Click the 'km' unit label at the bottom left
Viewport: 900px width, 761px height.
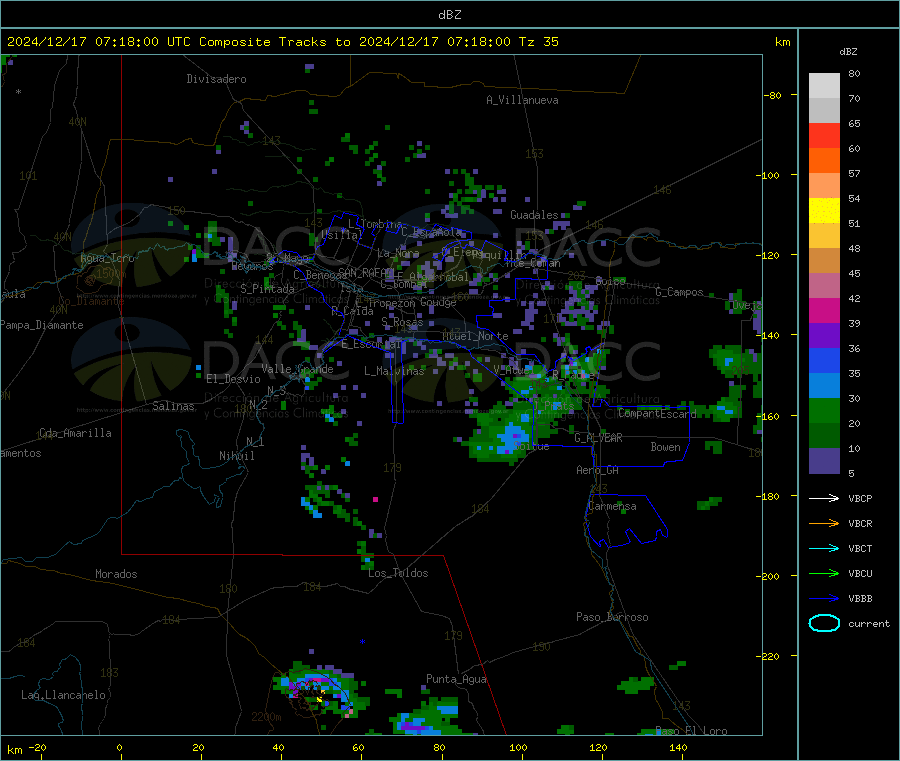tap(15, 750)
